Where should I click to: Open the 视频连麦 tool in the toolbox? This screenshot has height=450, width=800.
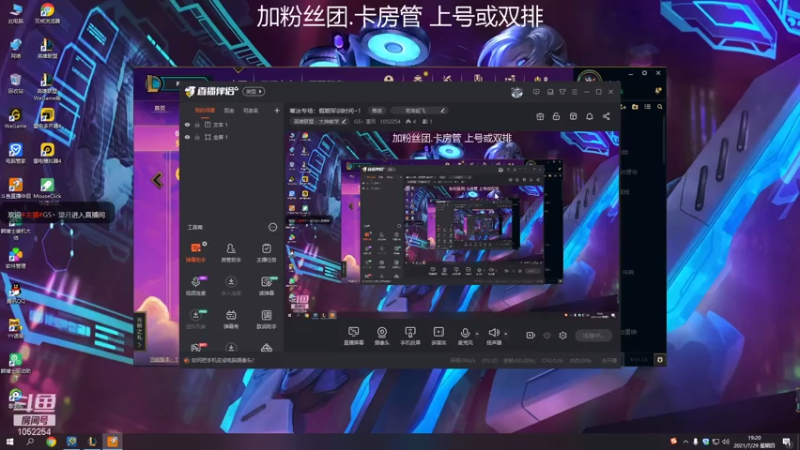tap(195, 286)
